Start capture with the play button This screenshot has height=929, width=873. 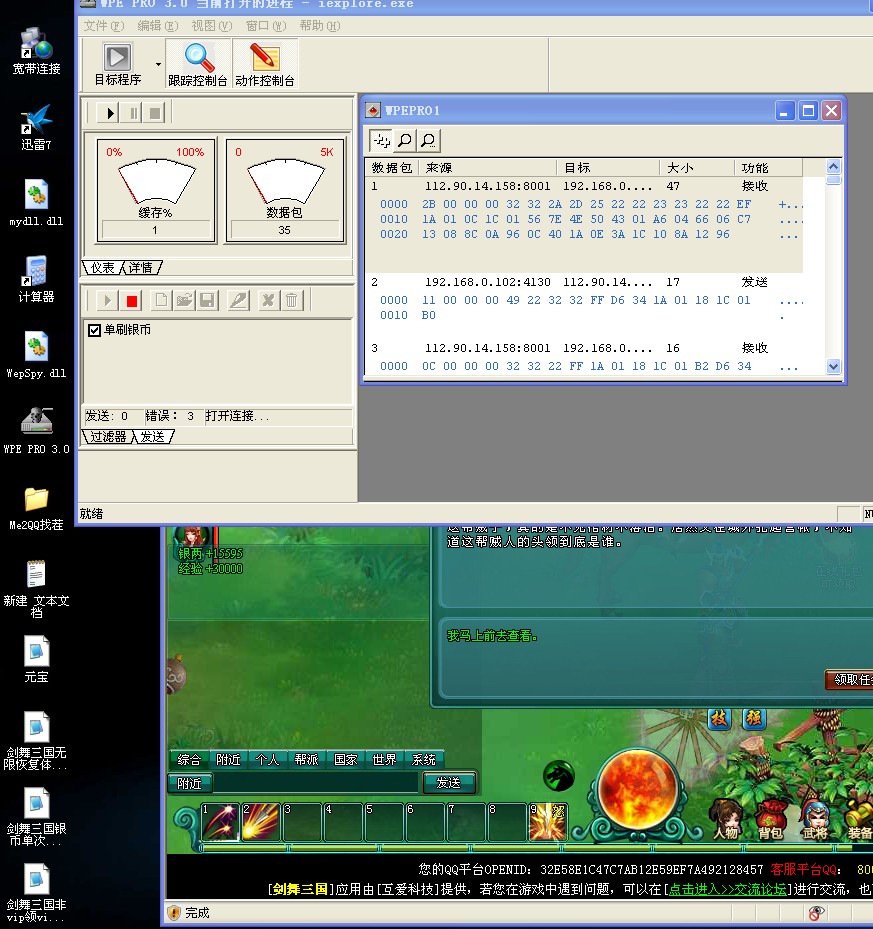click(x=110, y=113)
